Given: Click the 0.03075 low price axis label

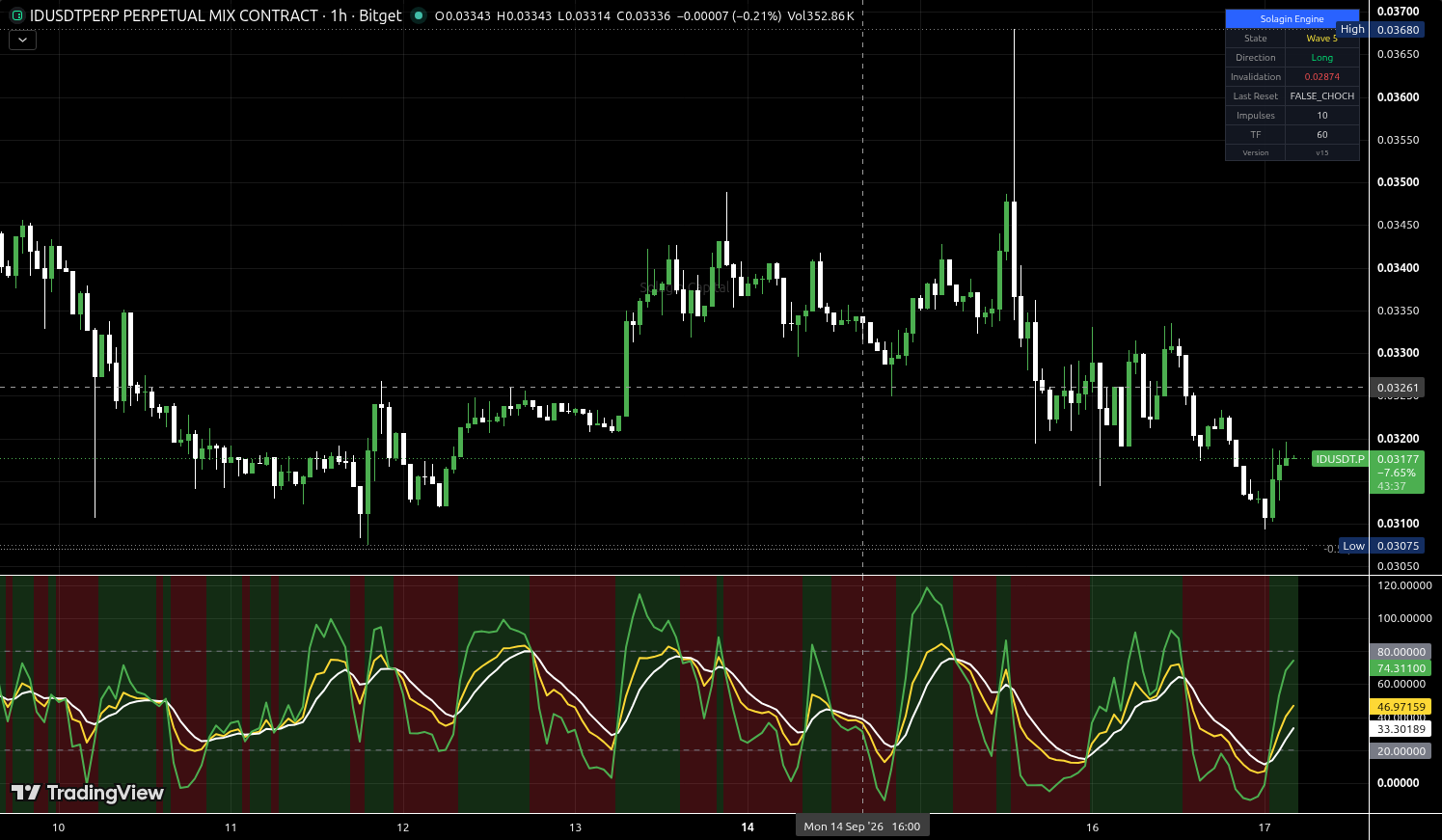Looking at the screenshot, I should 1398,546.
